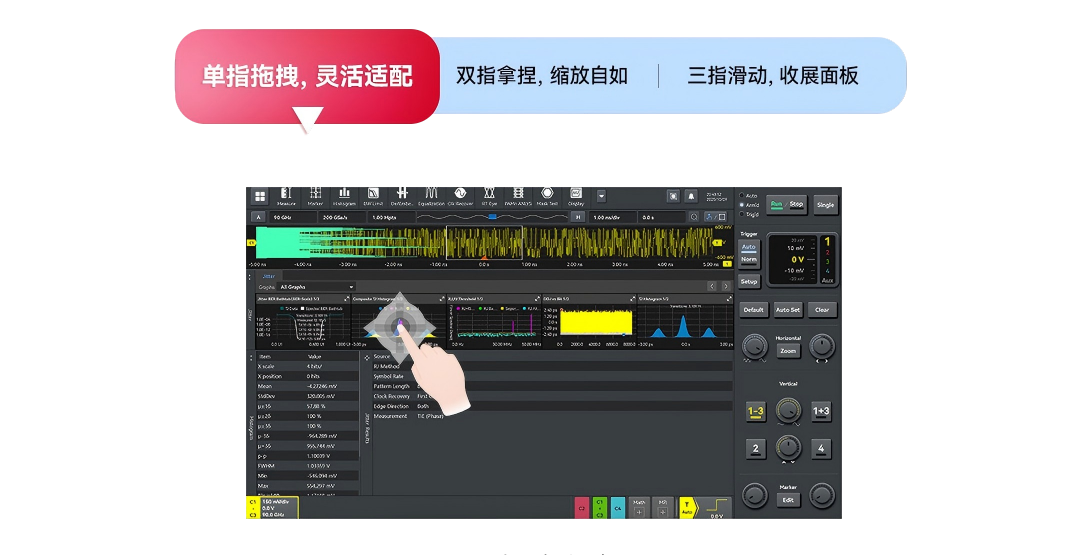The width and height of the screenshot is (1080, 555).
Task: Expand the toolbar overflow dropdown arrow
Action: point(601,196)
